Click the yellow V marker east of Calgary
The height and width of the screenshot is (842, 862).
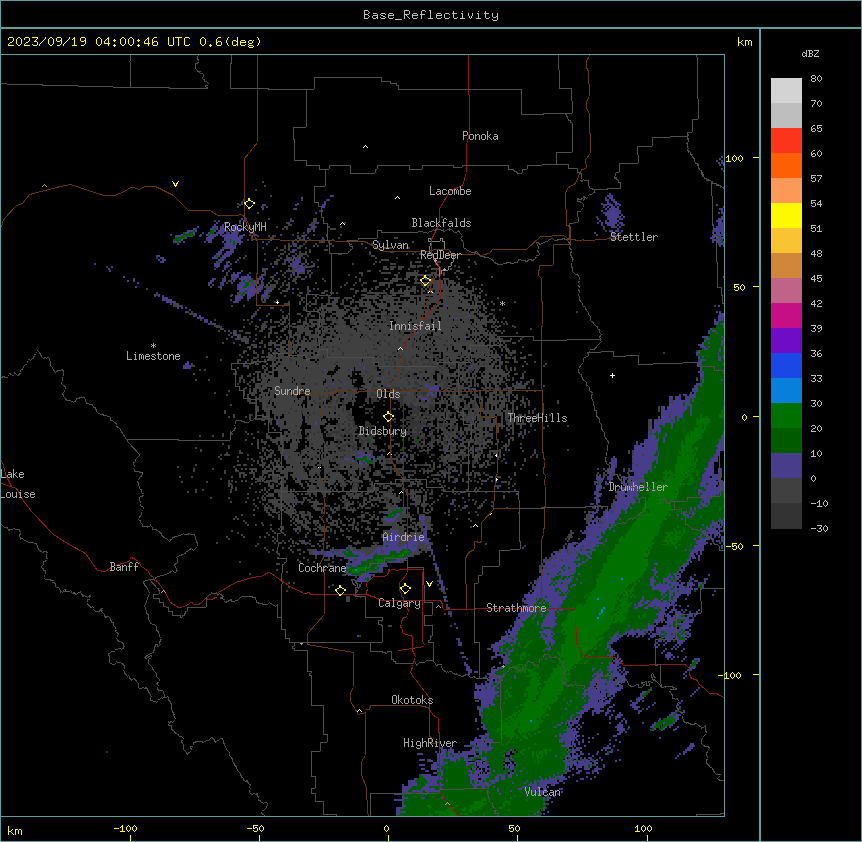coord(429,584)
